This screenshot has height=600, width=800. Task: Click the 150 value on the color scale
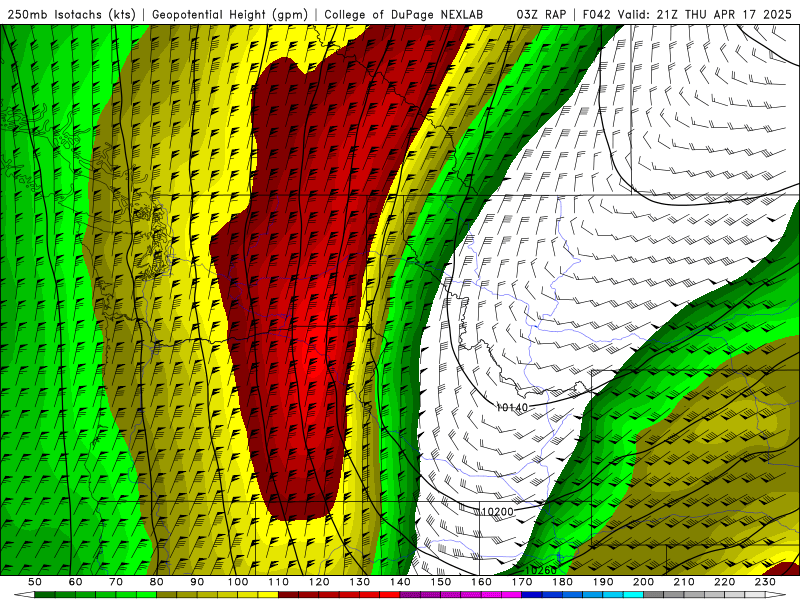point(441,582)
